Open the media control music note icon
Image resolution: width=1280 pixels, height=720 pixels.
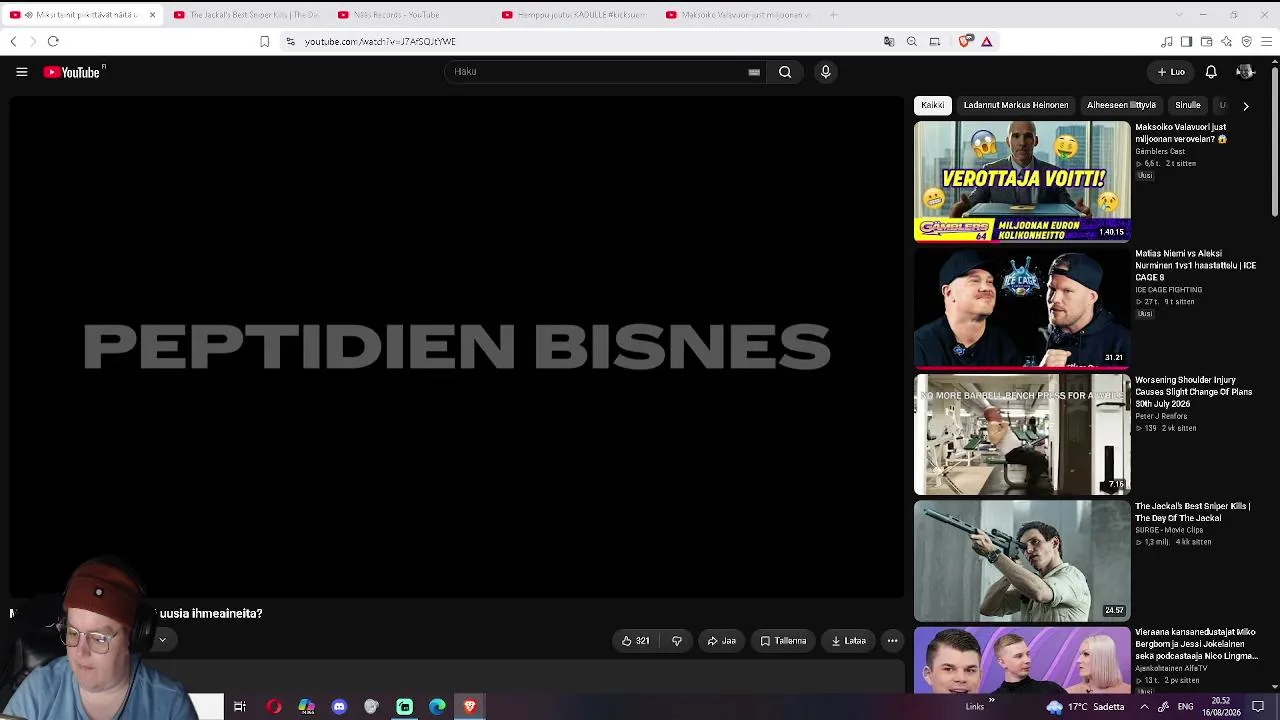1166,41
